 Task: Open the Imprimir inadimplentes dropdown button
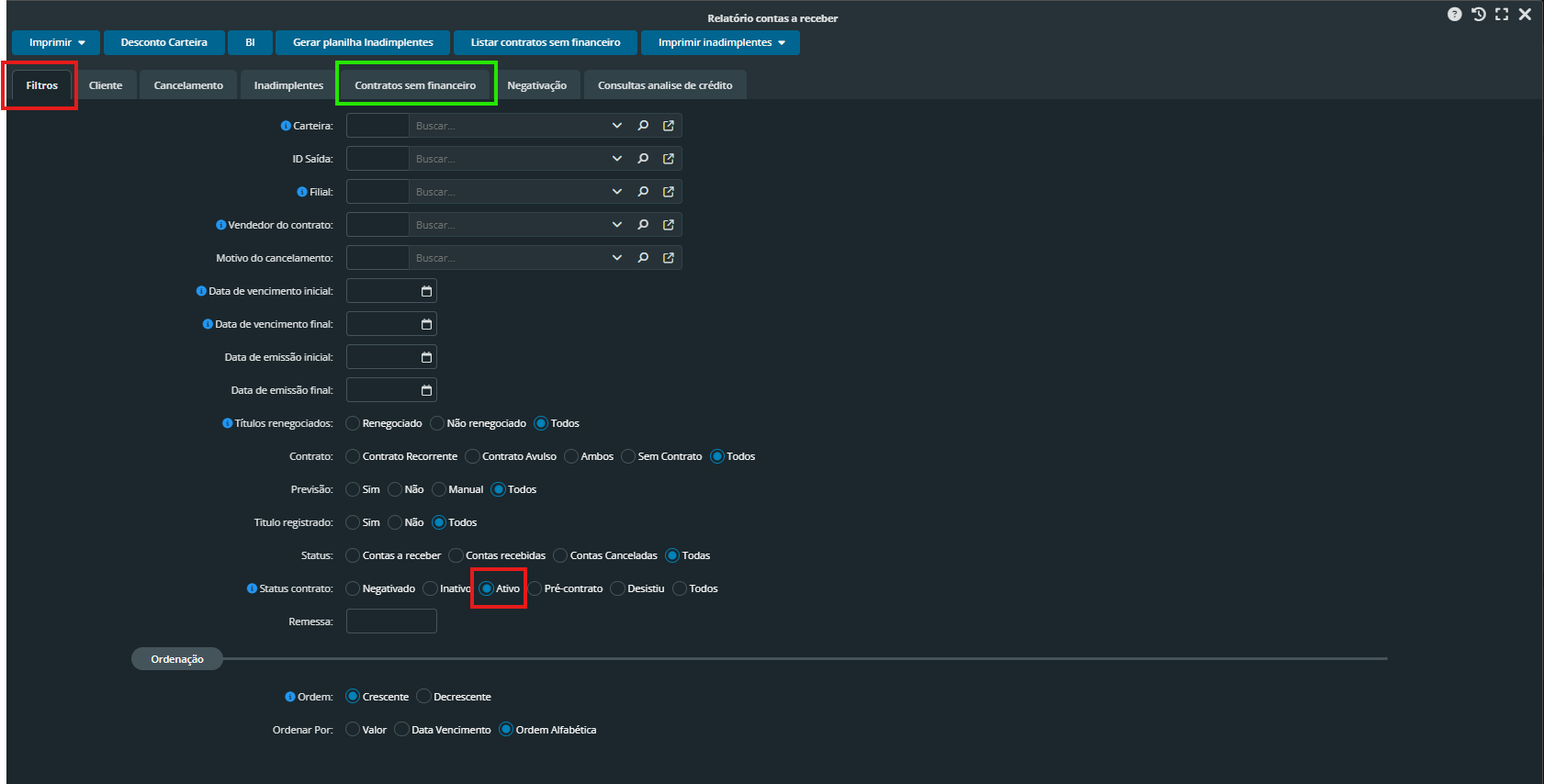[720, 42]
